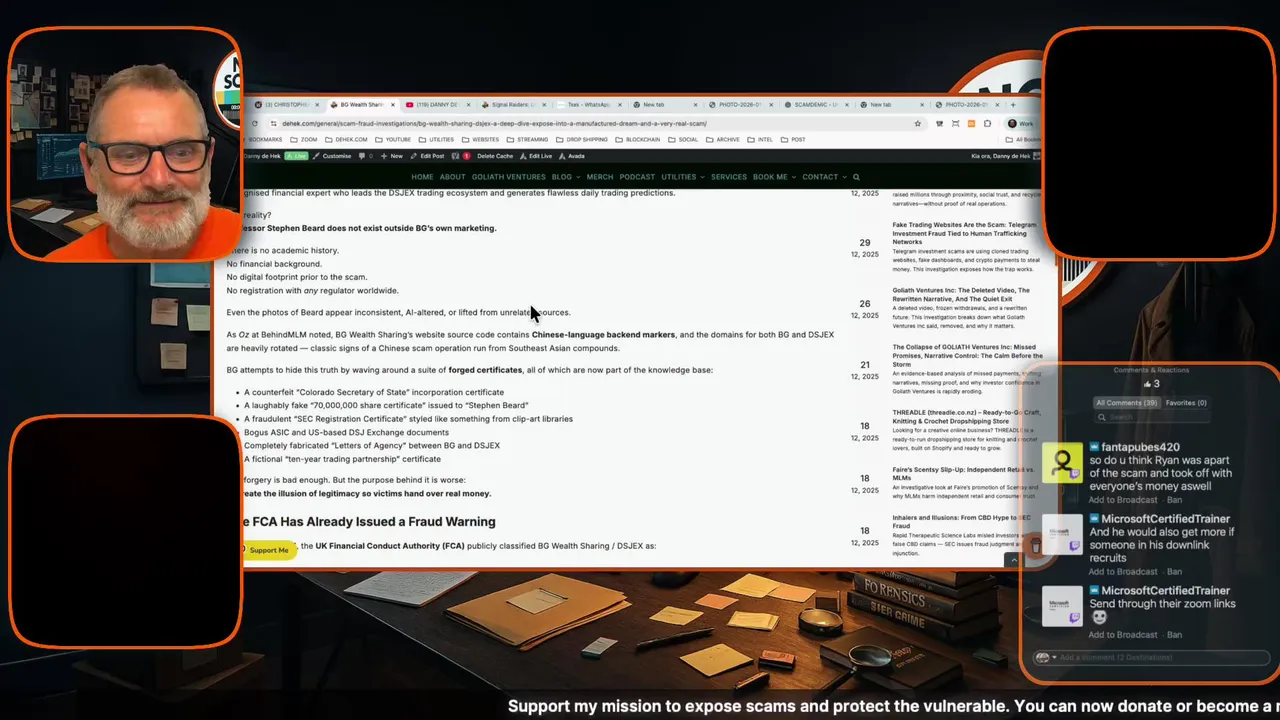Open the DEHEK.COM bookmarks folder
The width and height of the screenshot is (1280, 720).
coord(346,140)
